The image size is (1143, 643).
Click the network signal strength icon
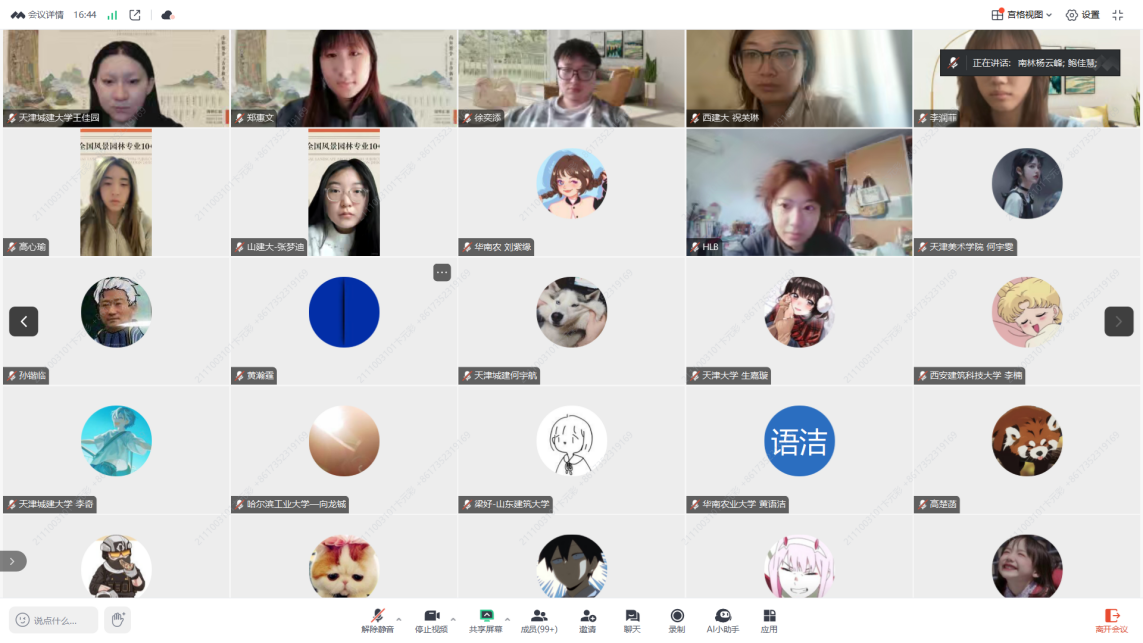point(112,15)
